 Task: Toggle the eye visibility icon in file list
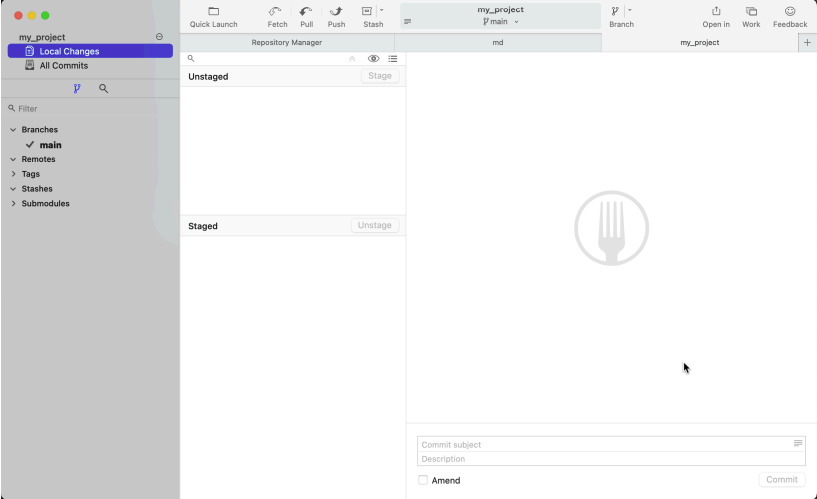[x=374, y=59]
